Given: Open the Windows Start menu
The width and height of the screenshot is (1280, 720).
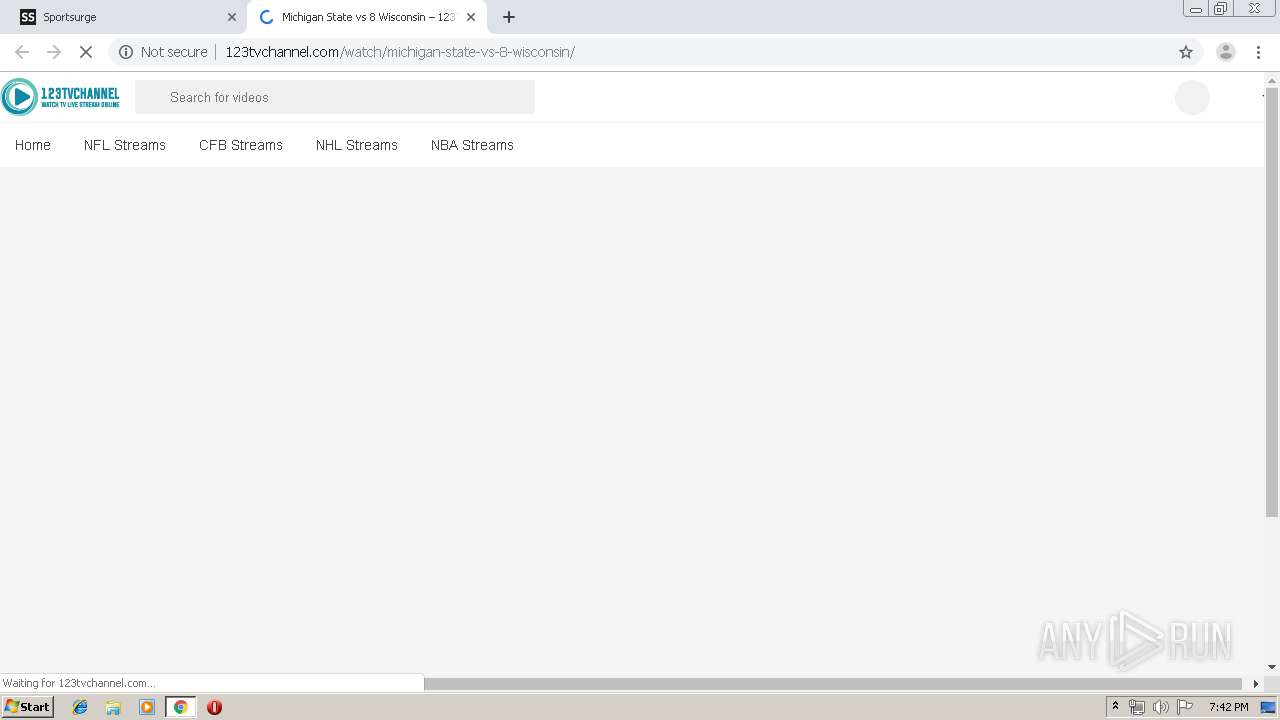Looking at the screenshot, I should [27, 707].
